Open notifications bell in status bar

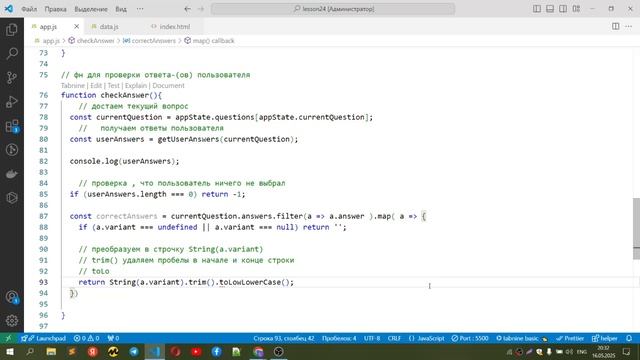[x=629, y=338]
